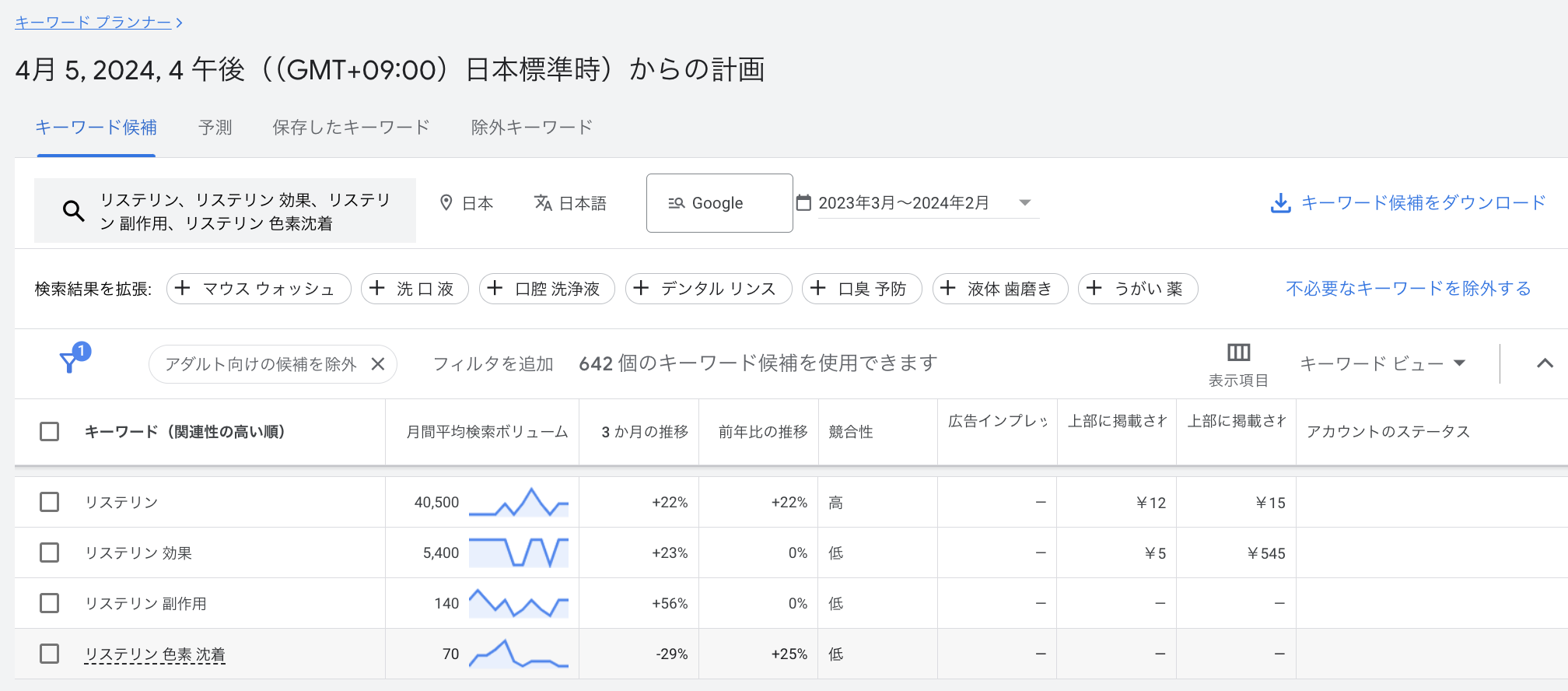The height and width of the screenshot is (691, 1568).
Task: Click the ¥545 bid value
Action: pos(1265,553)
